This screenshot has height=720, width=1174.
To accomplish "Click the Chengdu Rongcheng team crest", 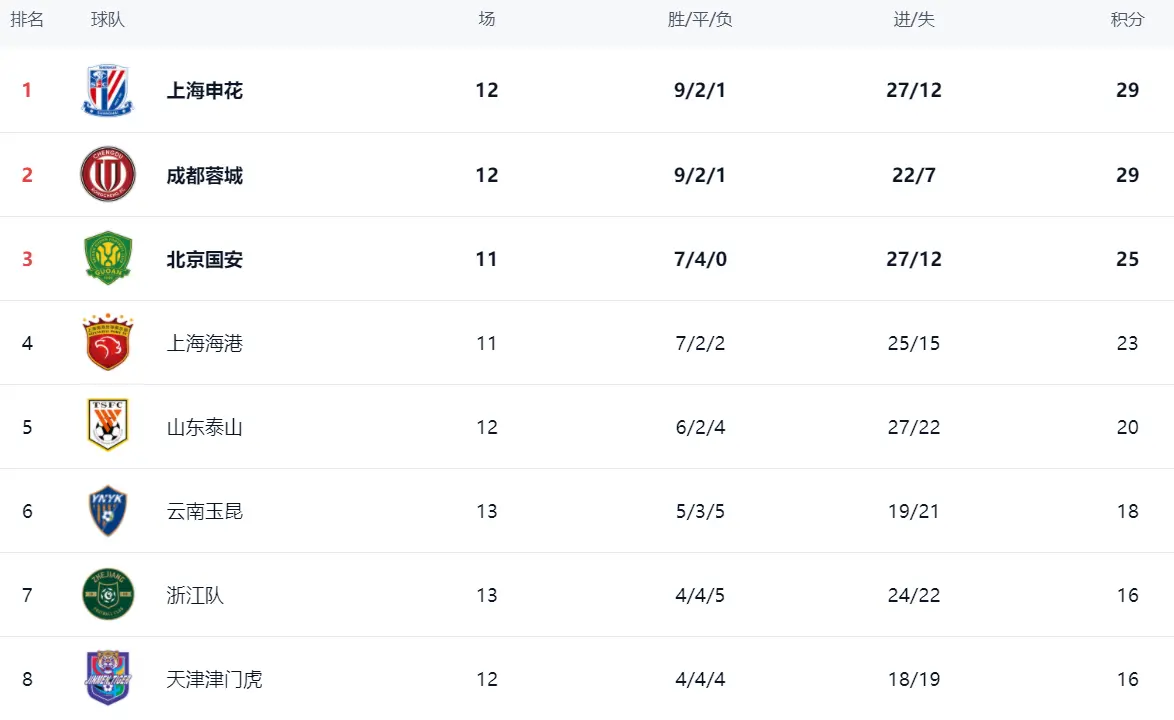I will (108, 174).
